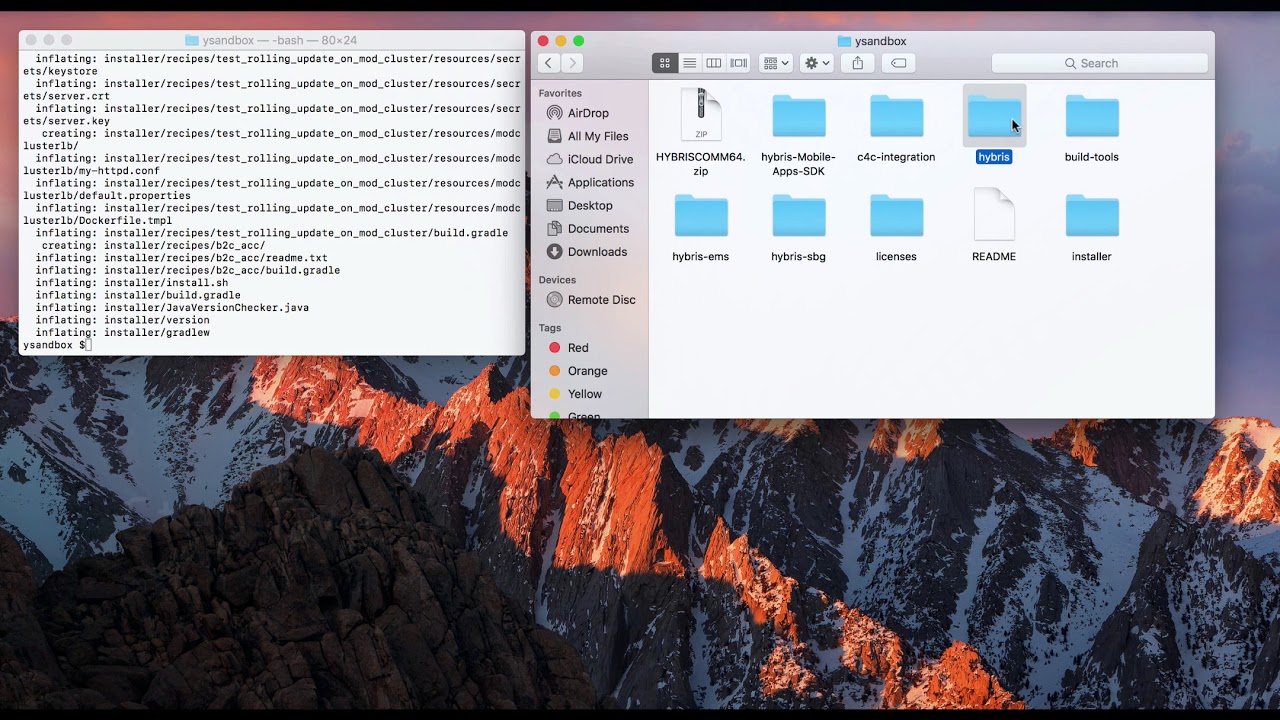The width and height of the screenshot is (1280, 720).
Task: Select the highlighted hybris folder
Action: point(994,116)
